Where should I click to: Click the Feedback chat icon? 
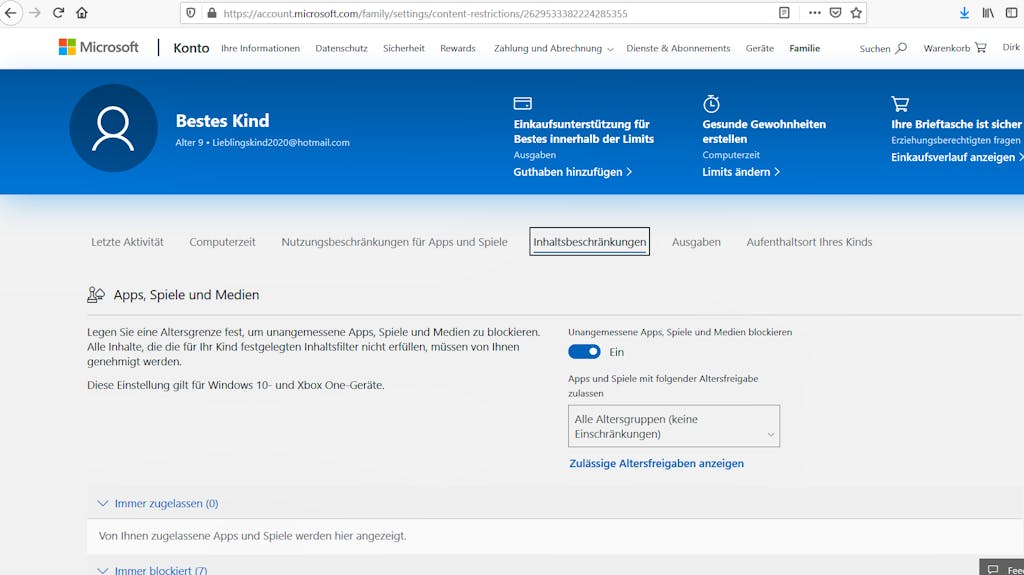[x=993, y=569]
